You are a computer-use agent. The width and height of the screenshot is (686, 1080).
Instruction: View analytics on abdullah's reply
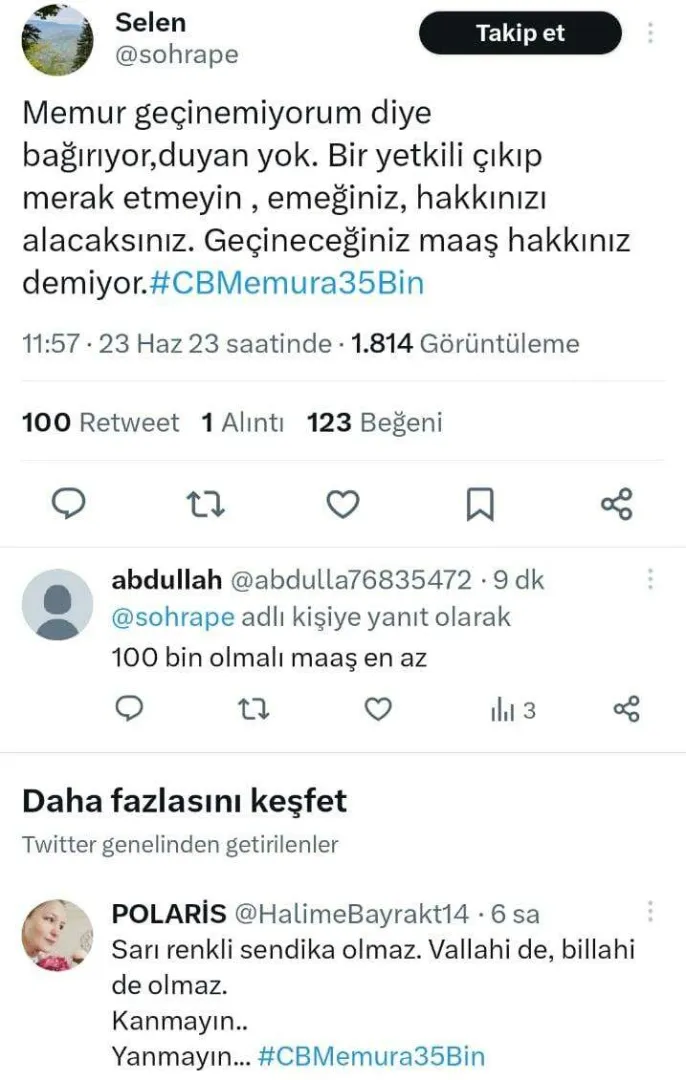click(x=512, y=710)
